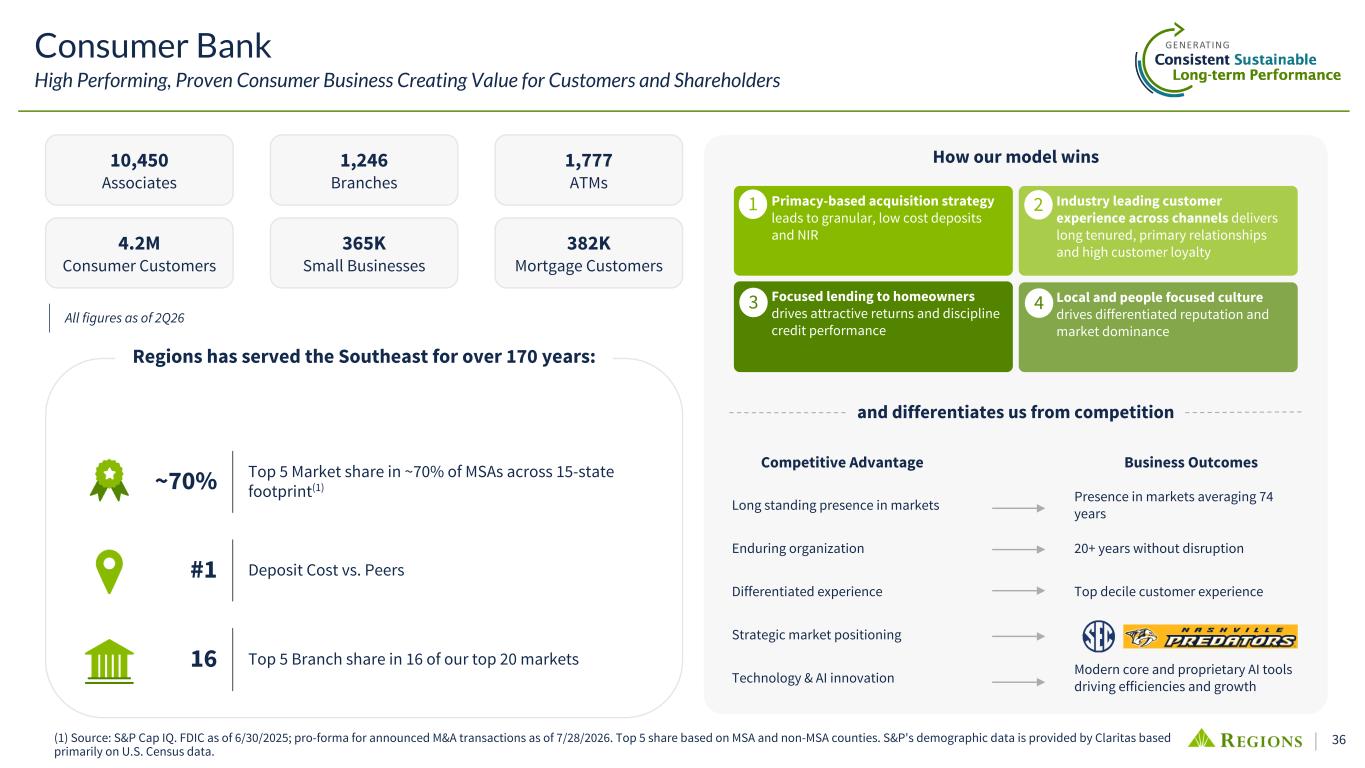The image size is (1365, 768).
Task: Click the number 1 circle badge
Action: (751, 206)
